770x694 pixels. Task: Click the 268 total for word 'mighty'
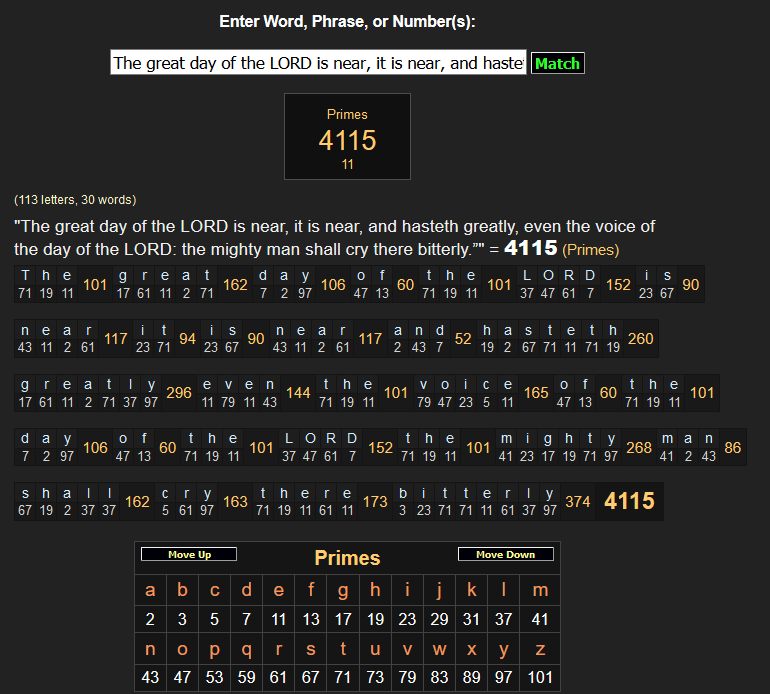click(x=639, y=448)
